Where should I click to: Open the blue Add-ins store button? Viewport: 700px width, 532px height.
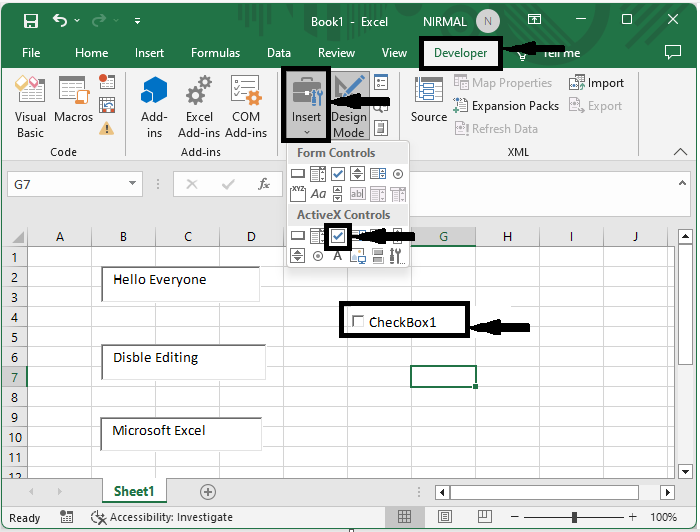pyautogui.click(x=154, y=106)
